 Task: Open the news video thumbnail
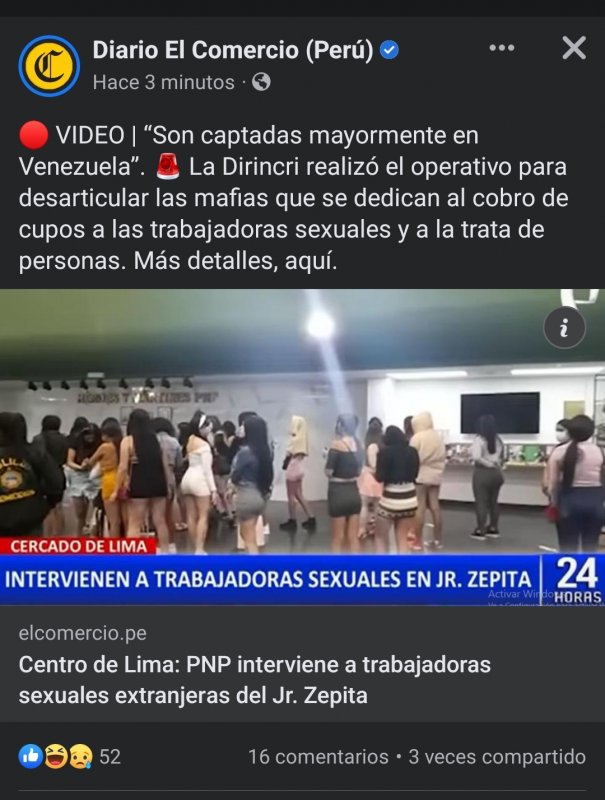click(302, 447)
